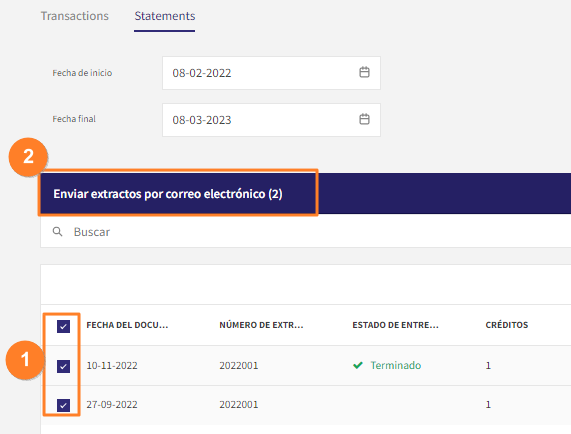Click the search magnifier icon

58,232
